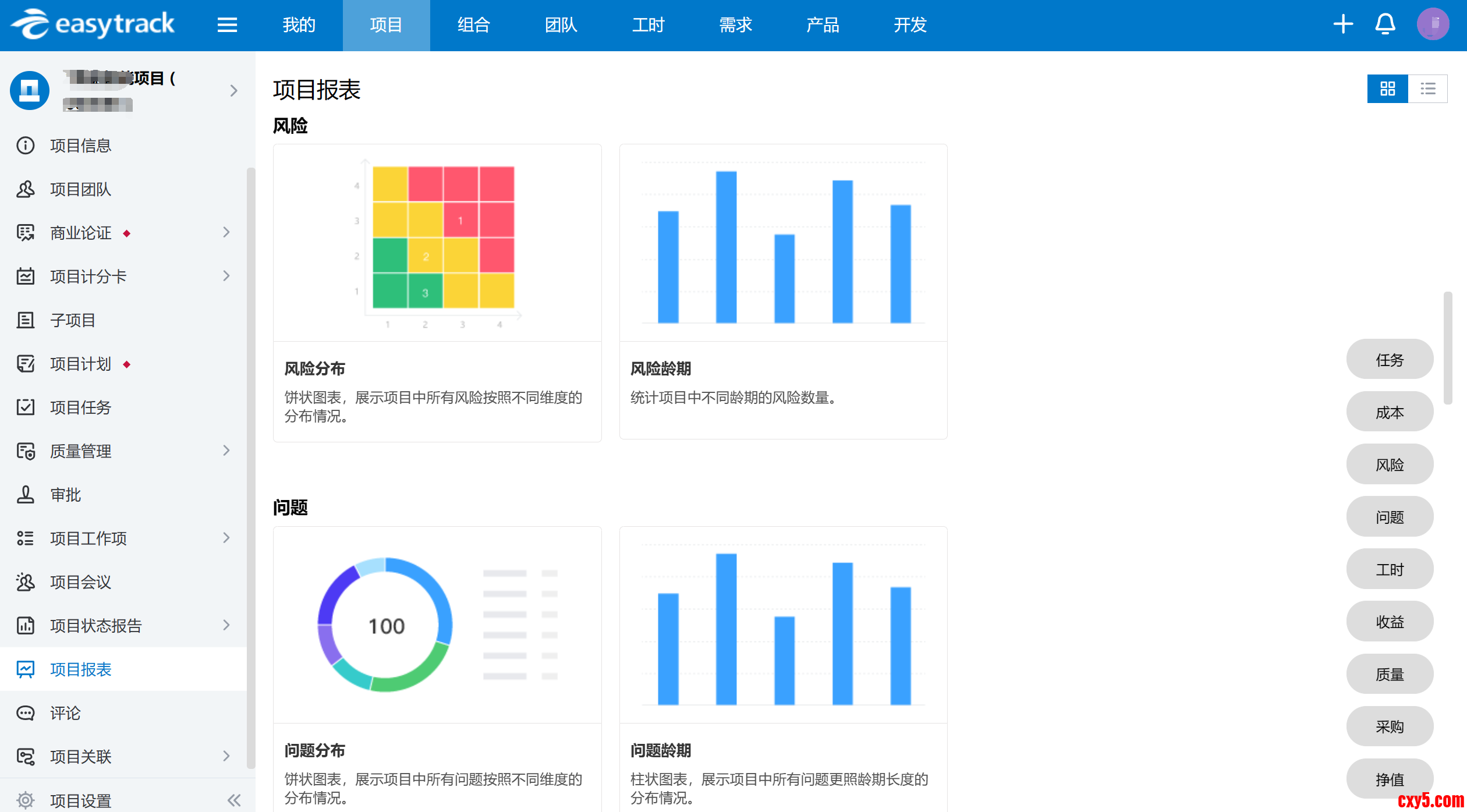Image resolution: width=1467 pixels, height=812 pixels.
Task: Jump to 成本 section button
Action: 1390,412
